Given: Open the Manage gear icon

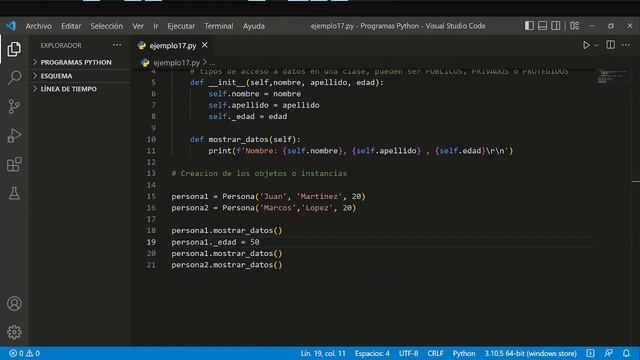Looking at the screenshot, I should pyautogui.click(x=14, y=332).
